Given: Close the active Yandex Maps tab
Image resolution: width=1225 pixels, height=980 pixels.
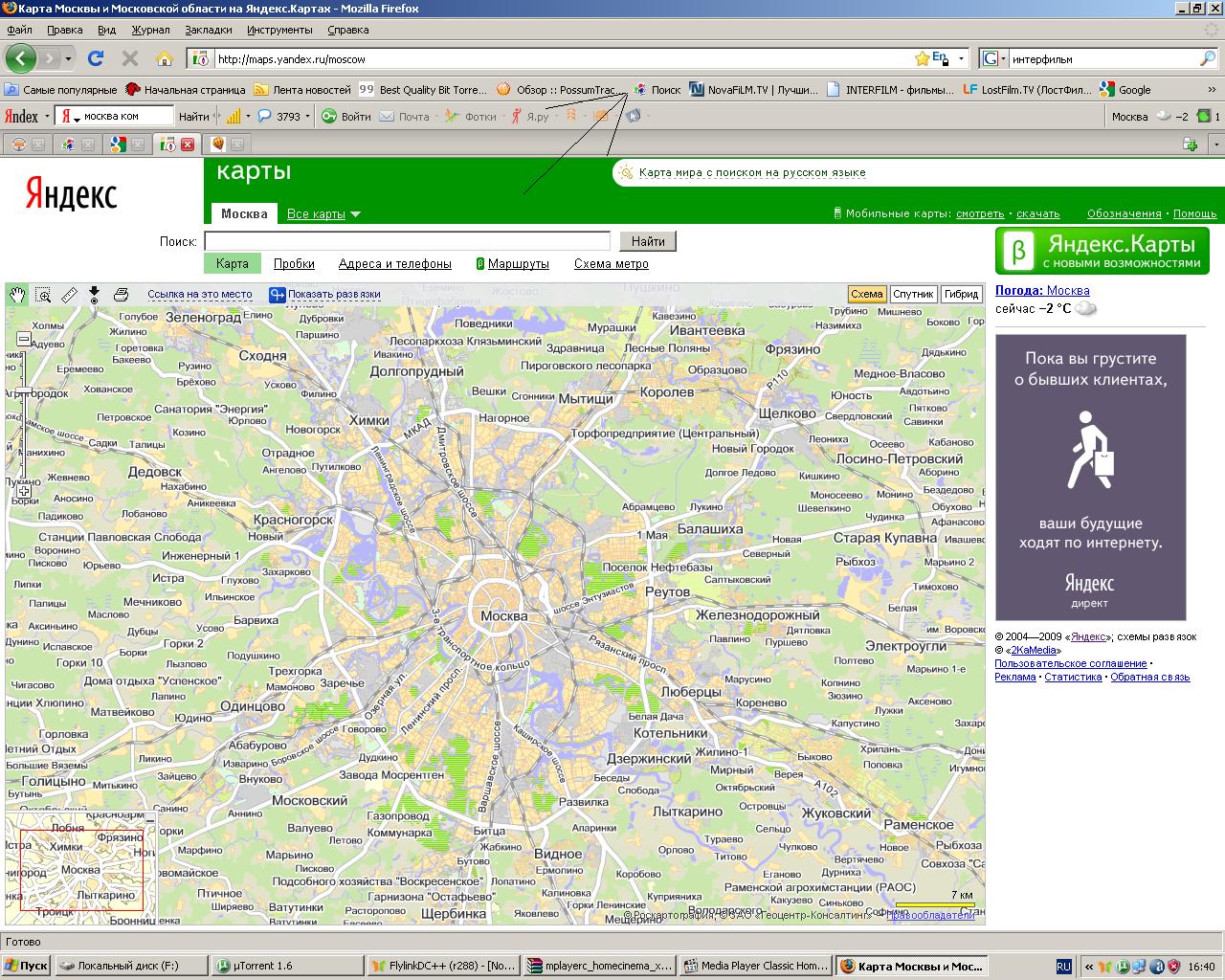Looking at the screenshot, I should (x=188, y=145).
